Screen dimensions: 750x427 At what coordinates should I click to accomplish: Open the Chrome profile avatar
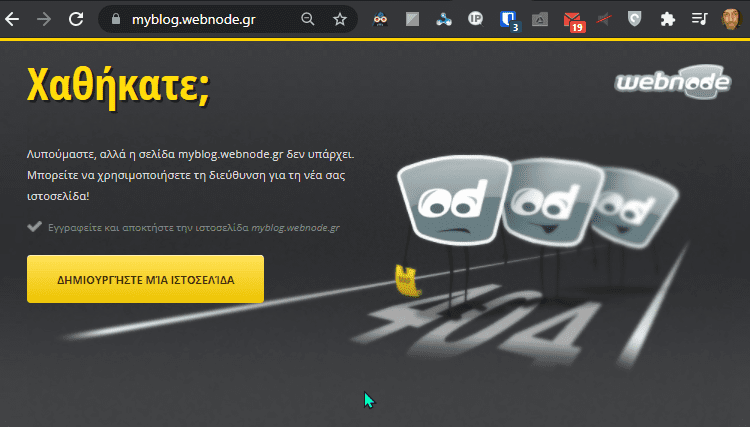point(731,19)
